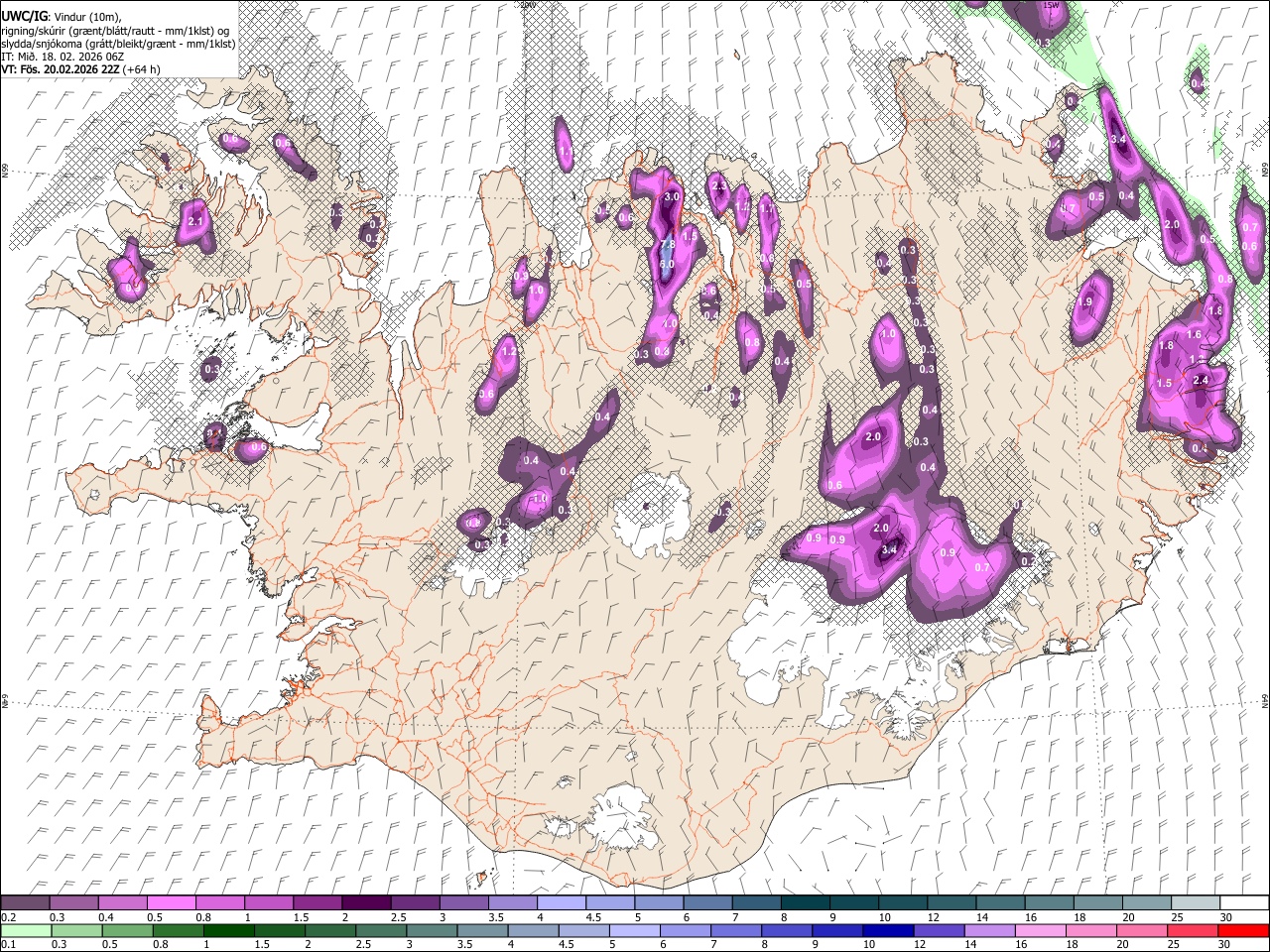Click the '7.8' precipitation value on the map
The image size is (1270, 952).
pos(668,244)
